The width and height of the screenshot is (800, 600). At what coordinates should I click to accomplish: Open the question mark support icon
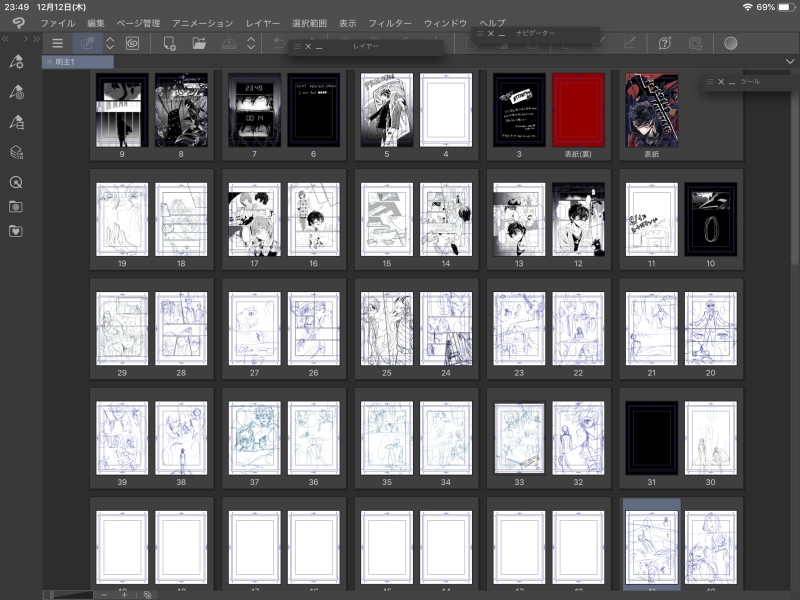point(664,43)
